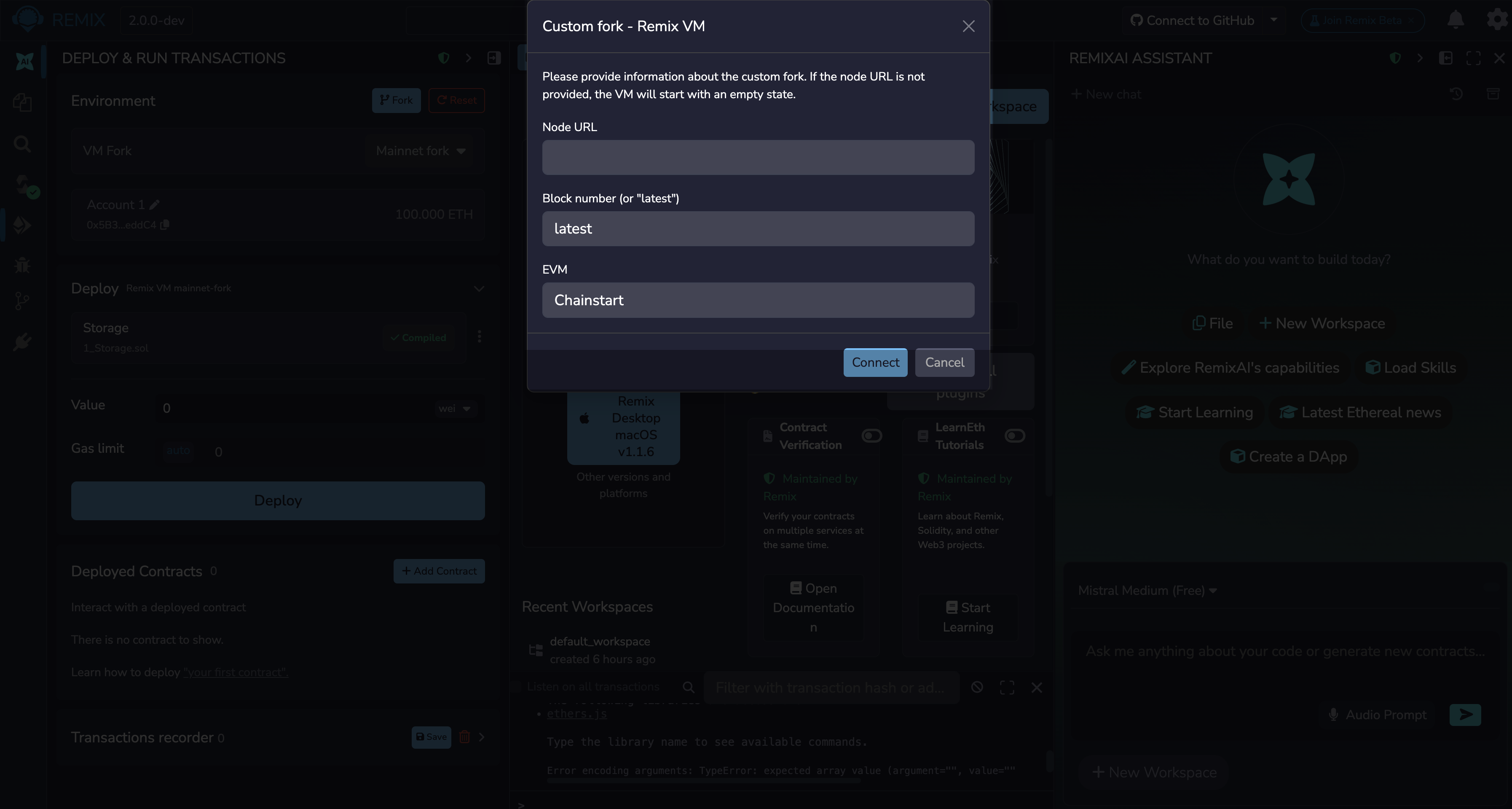Open notifications bell icon
This screenshot has width=1512, height=809.
click(1456, 20)
